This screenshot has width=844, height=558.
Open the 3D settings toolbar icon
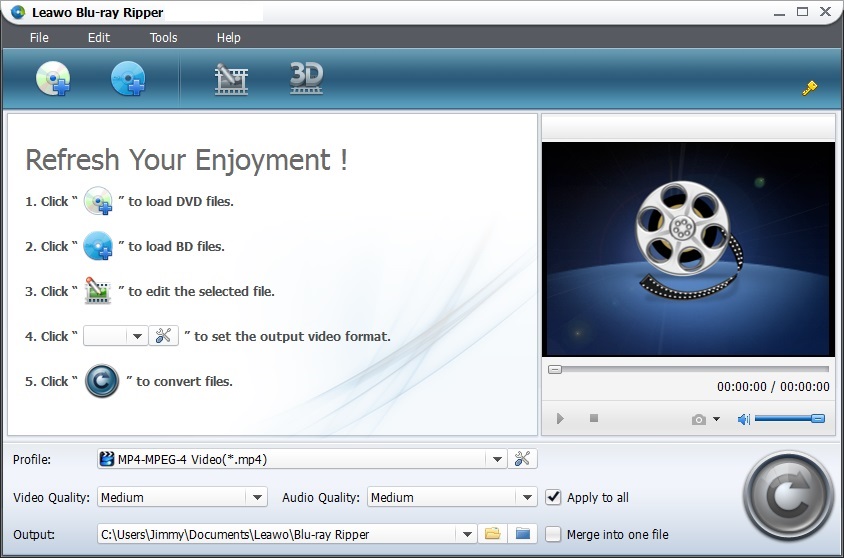point(305,78)
